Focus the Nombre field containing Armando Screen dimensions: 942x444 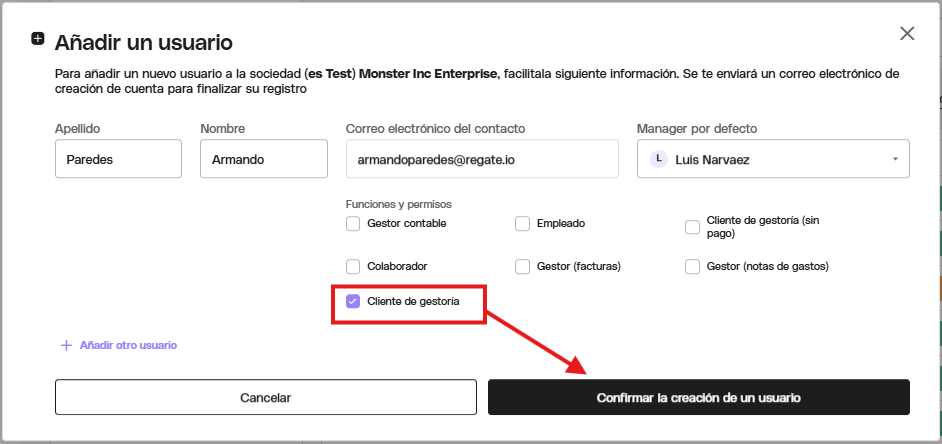coord(264,159)
